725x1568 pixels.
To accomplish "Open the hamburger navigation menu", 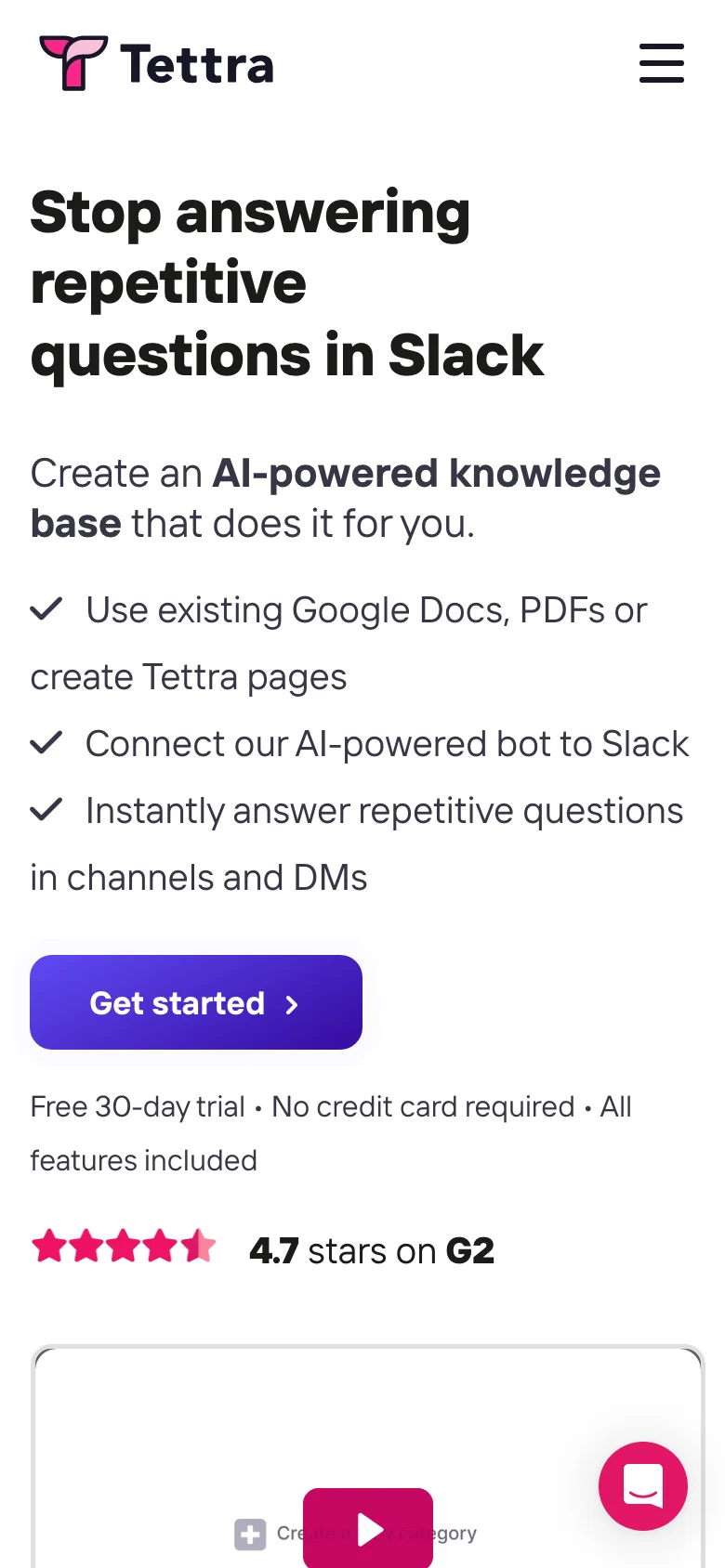I will (x=662, y=63).
